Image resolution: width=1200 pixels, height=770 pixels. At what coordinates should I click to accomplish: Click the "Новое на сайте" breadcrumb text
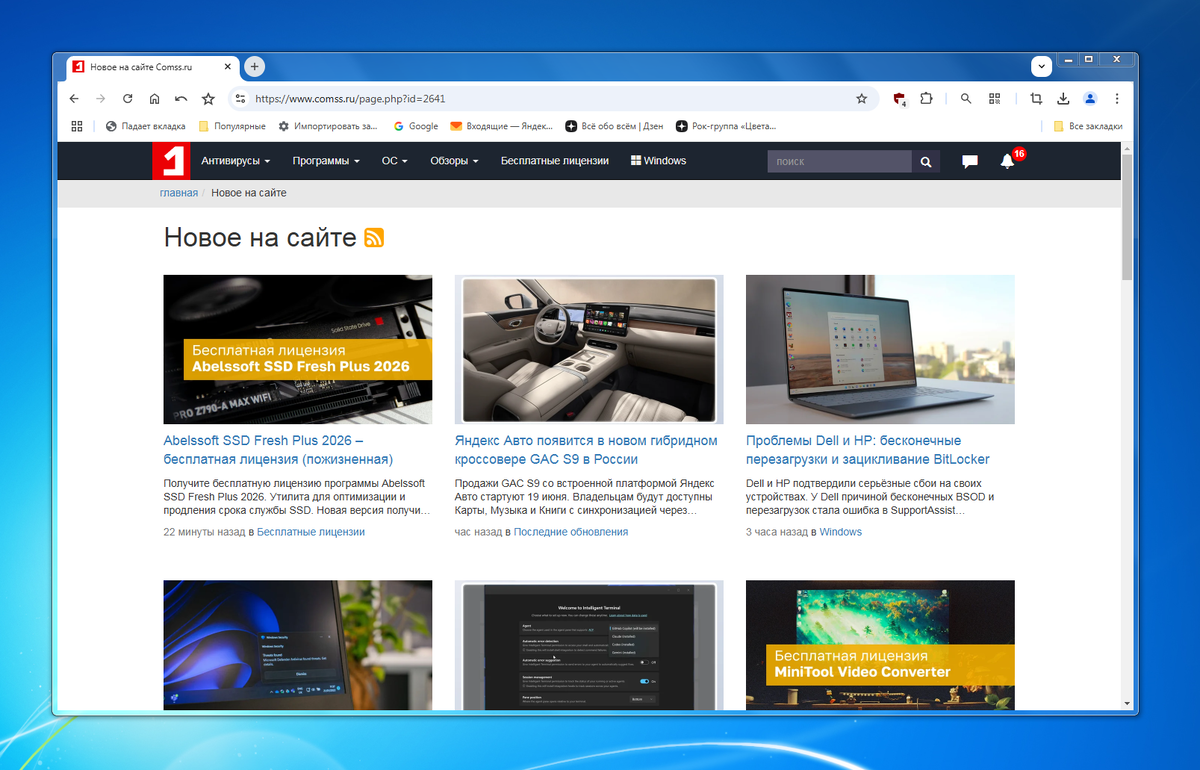point(249,193)
